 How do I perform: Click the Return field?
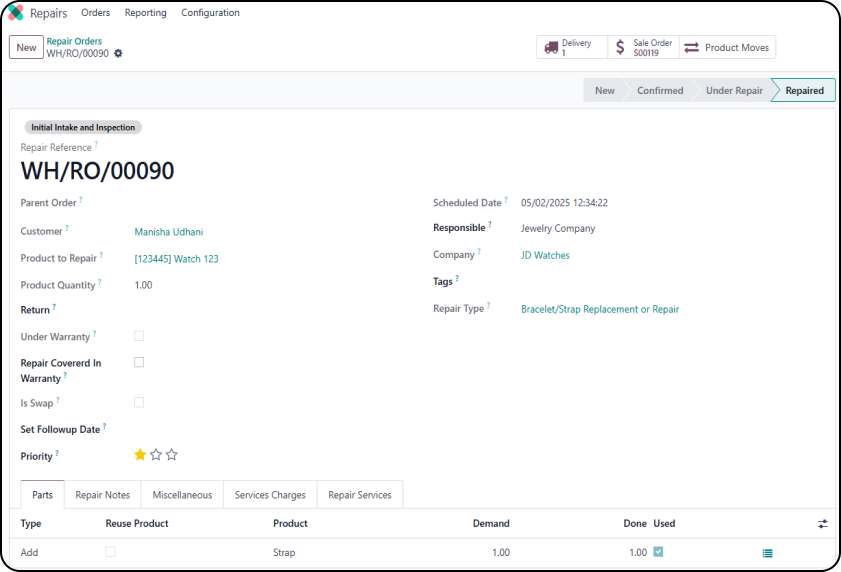click(x=268, y=310)
